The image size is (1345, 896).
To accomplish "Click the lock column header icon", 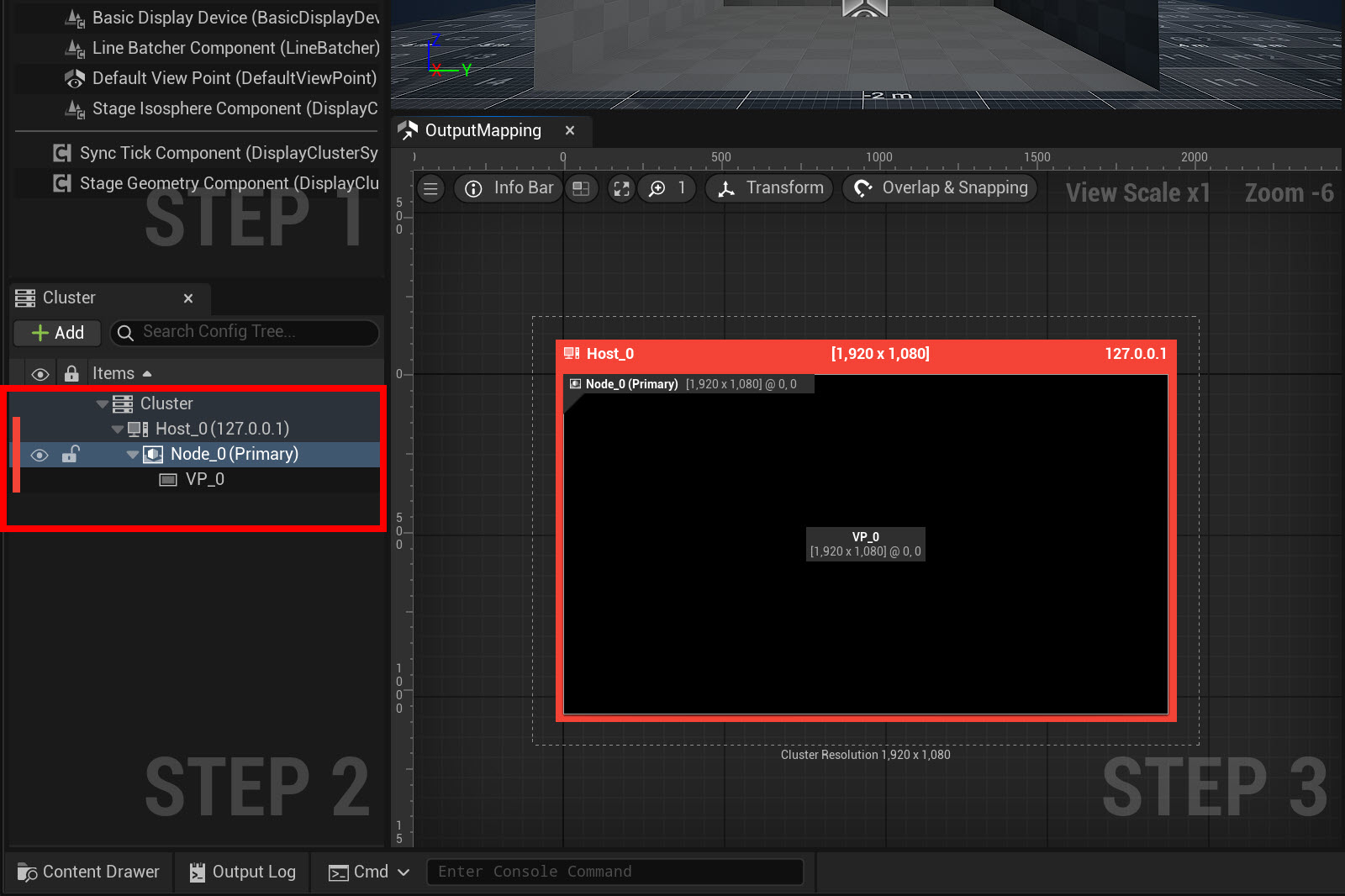I will tap(71, 373).
